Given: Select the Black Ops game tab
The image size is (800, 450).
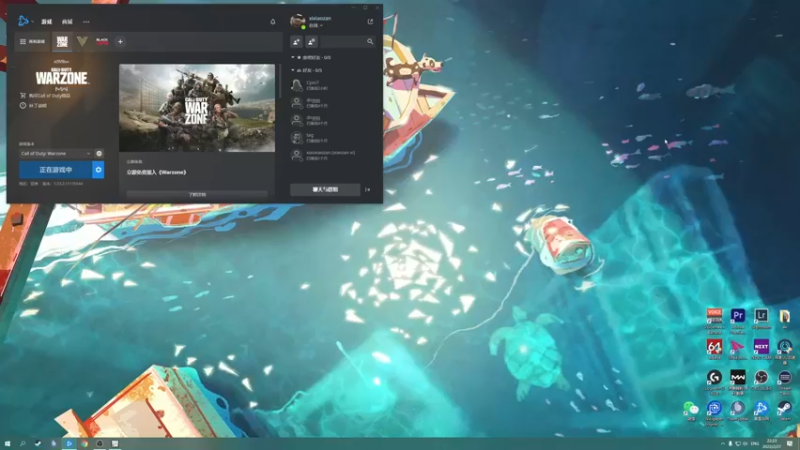Looking at the screenshot, I should point(102,41).
